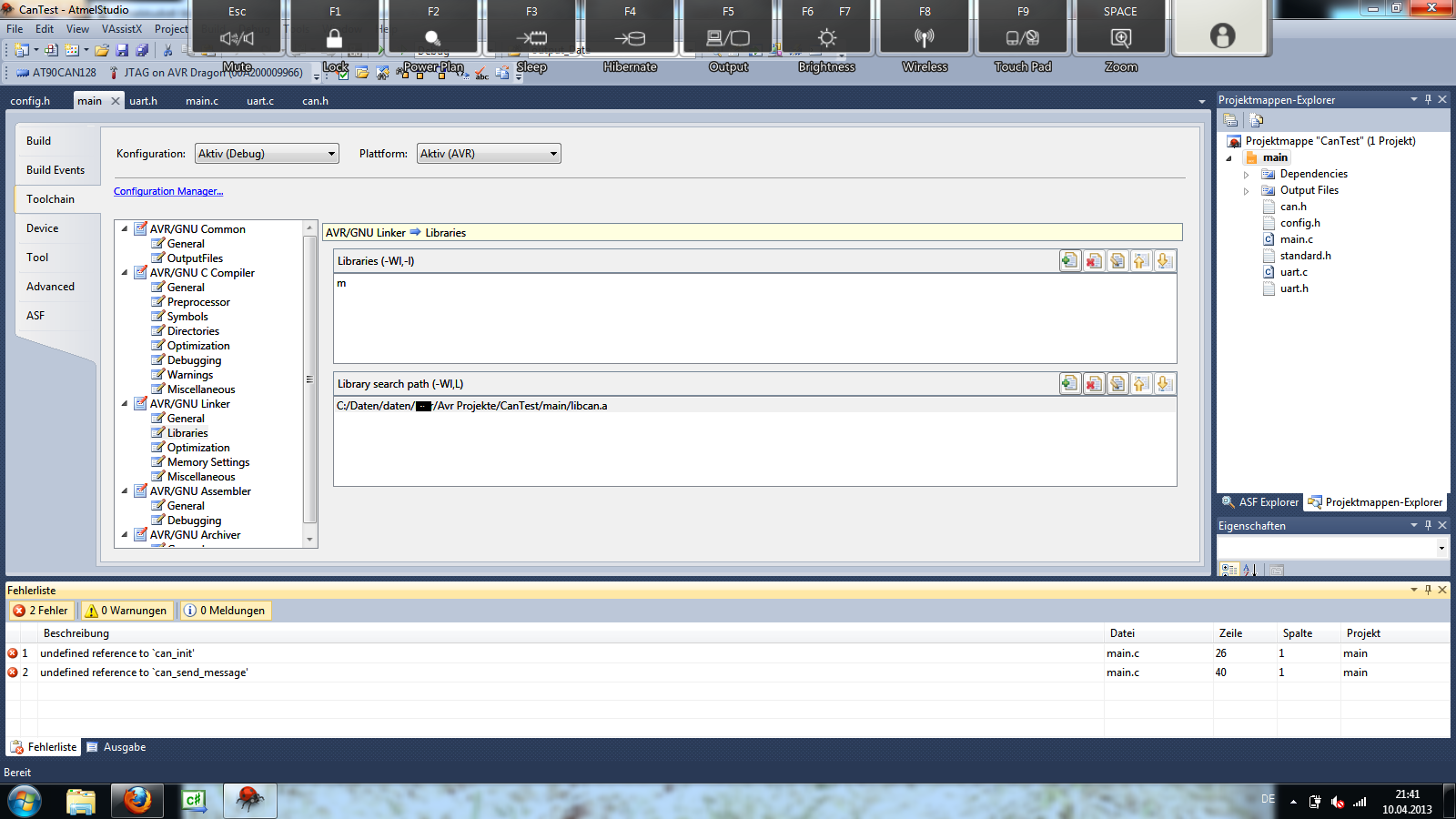The image size is (1456, 819).
Task: Add a Library search path entry
Action: (x=1070, y=384)
